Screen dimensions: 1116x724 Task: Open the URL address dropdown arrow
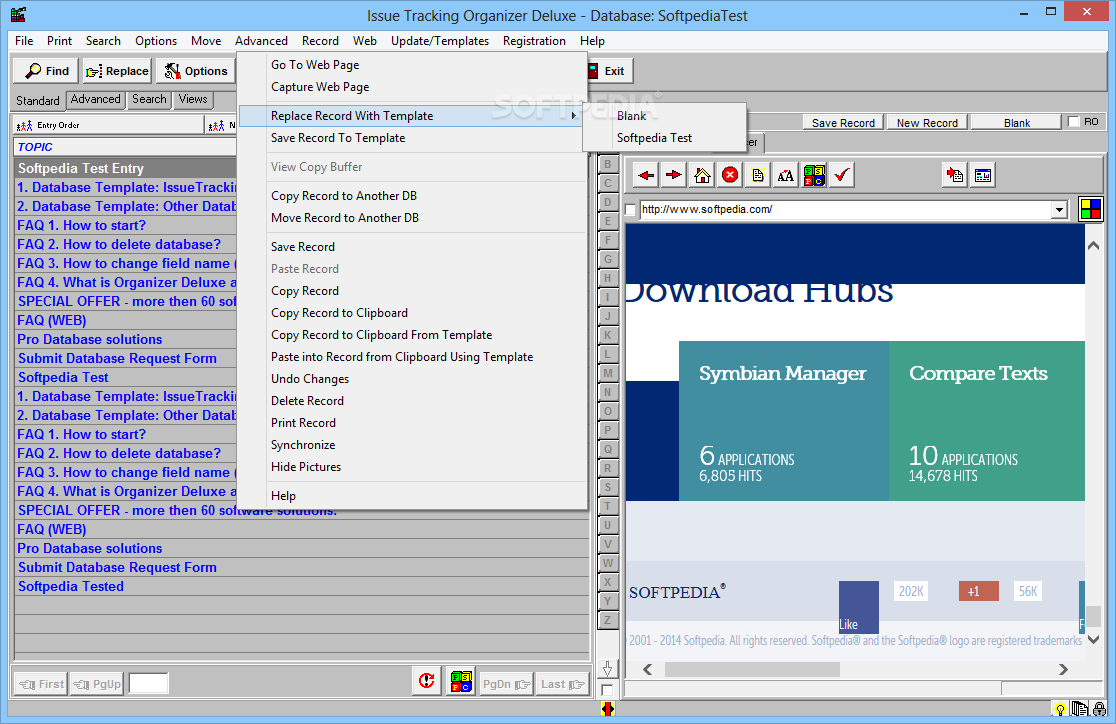point(1060,209)
